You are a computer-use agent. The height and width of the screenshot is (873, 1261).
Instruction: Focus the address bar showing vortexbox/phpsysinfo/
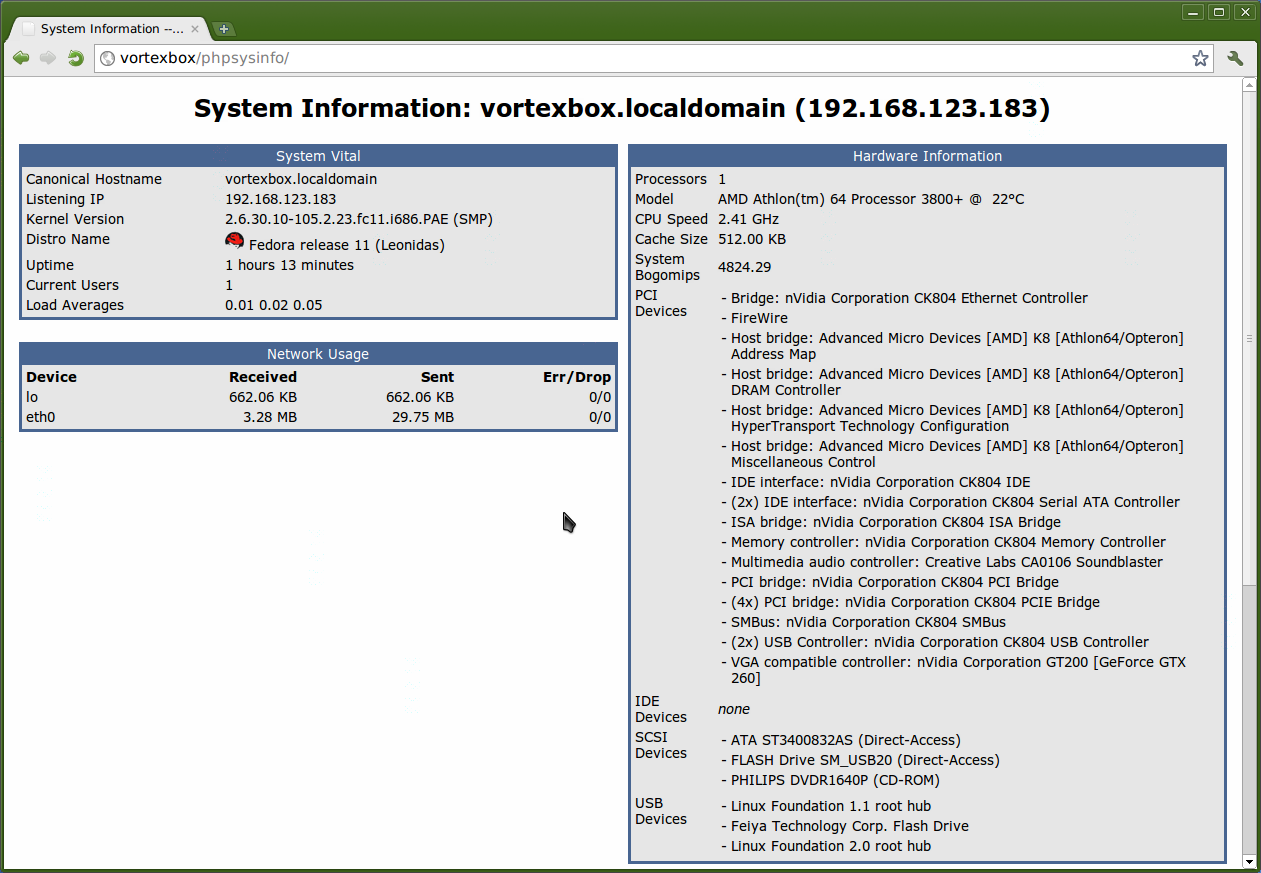655,58
